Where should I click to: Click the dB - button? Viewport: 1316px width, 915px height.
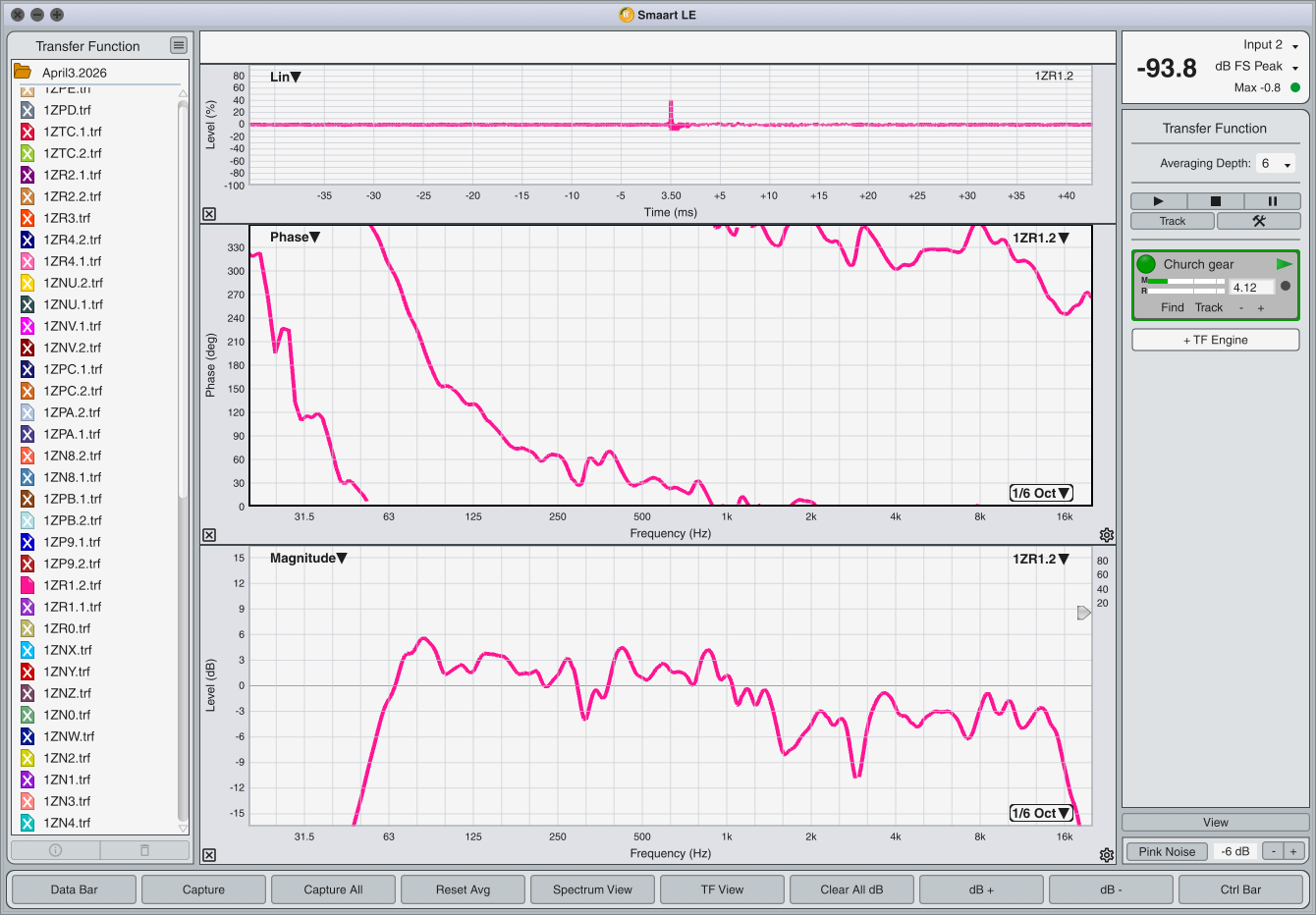1112,889
